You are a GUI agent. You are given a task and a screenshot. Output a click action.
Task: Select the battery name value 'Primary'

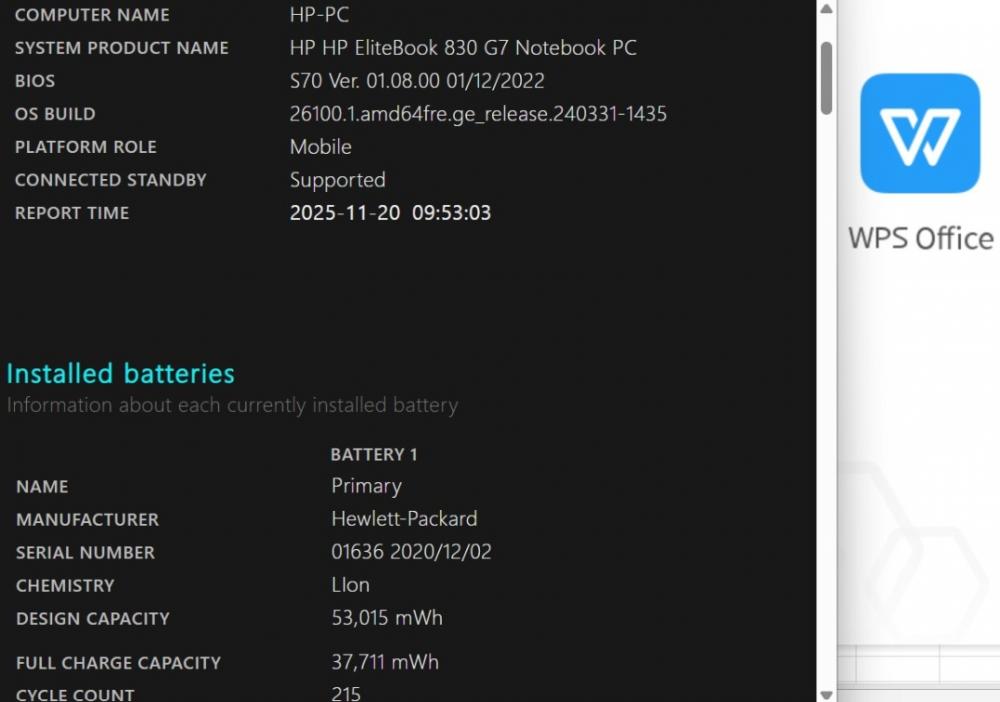(367, 486)
